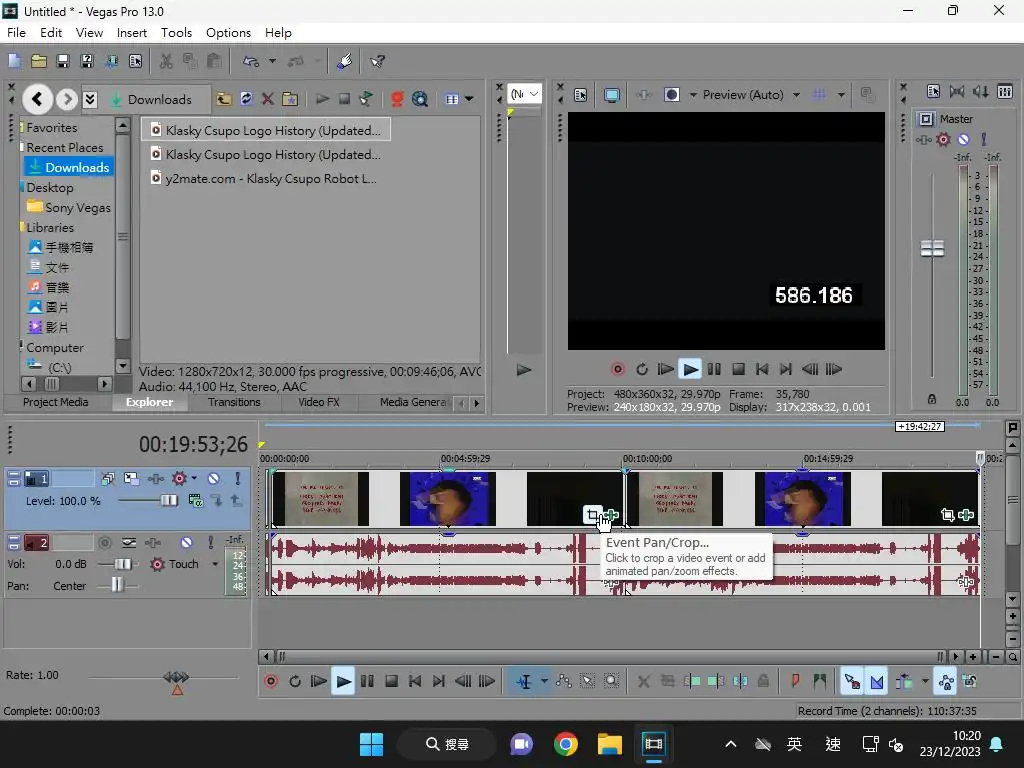Open the Edit tool dropdown arrow
The image size is (1024, 768).
(544, 682)
